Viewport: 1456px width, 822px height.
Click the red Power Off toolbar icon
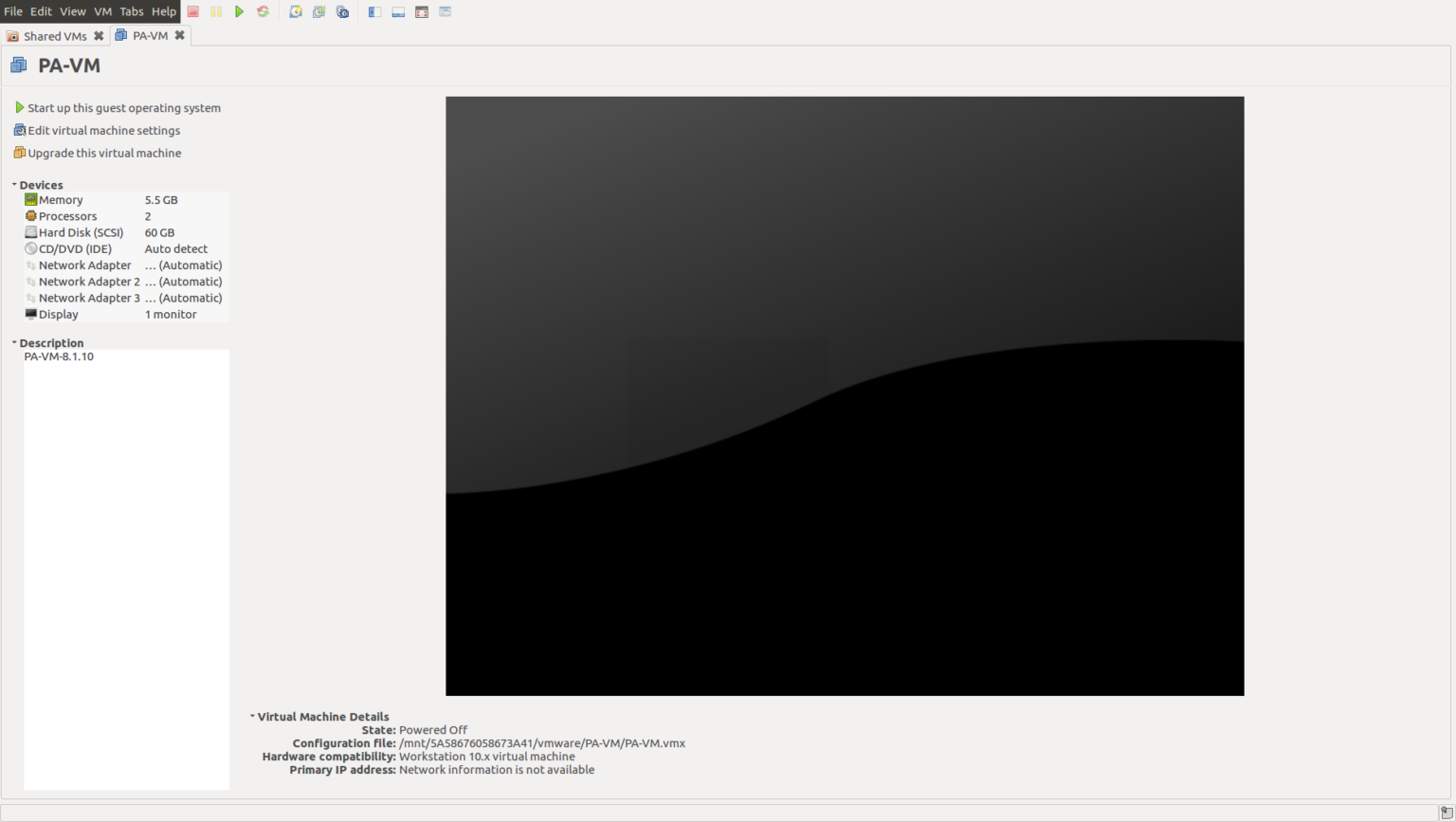coord(193,11)
